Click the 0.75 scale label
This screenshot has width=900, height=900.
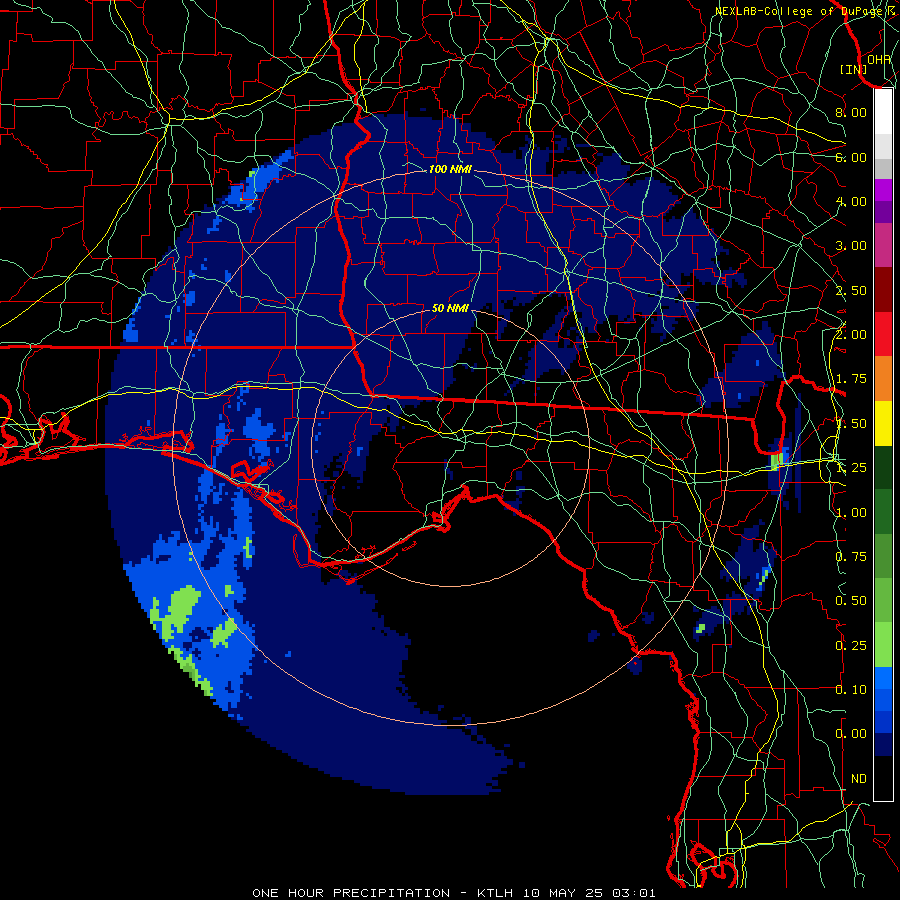[851, 557]
